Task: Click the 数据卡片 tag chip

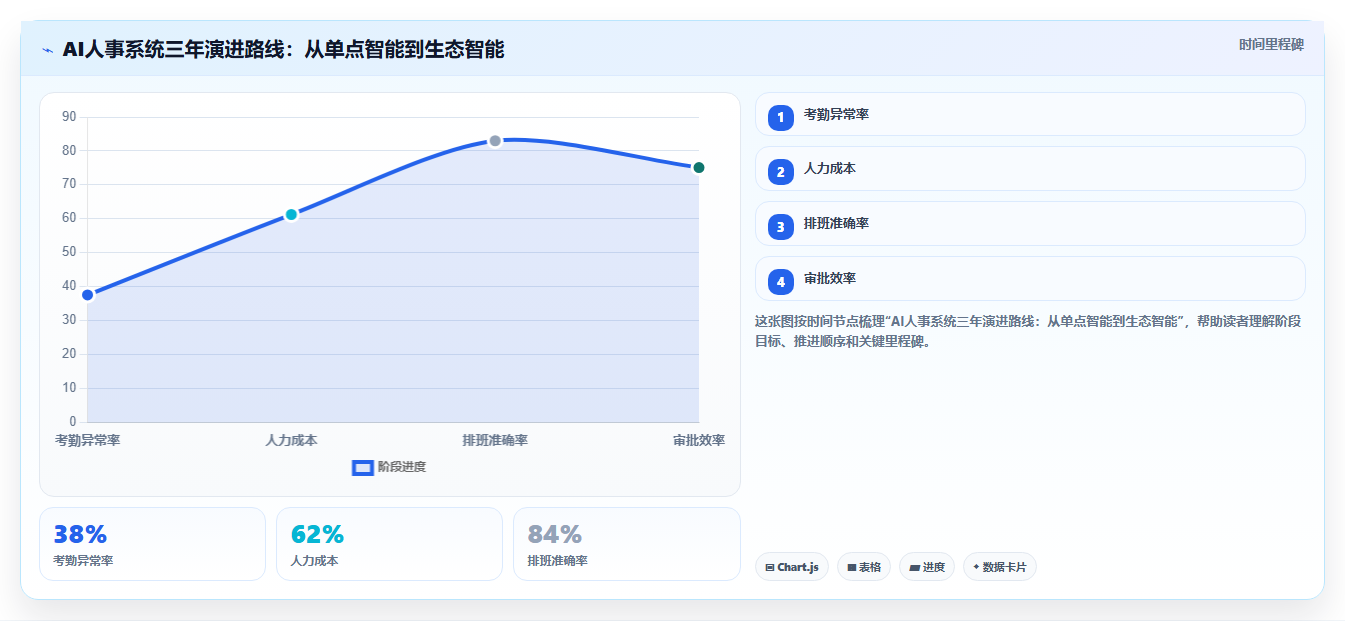Action: pyautogui.click(x=1000, y=567)
